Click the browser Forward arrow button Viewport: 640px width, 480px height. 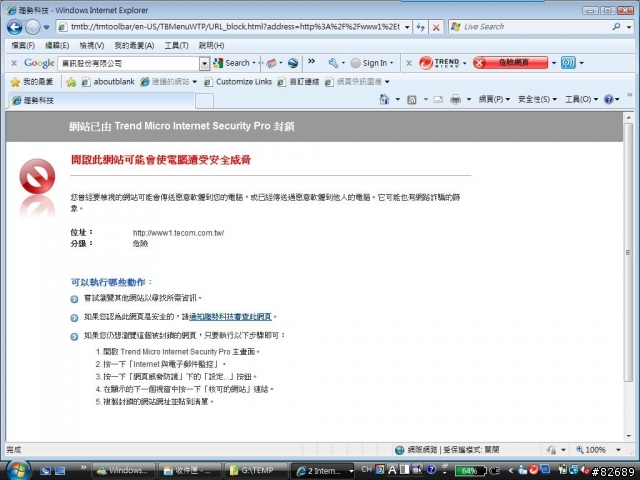coord(32,27)
